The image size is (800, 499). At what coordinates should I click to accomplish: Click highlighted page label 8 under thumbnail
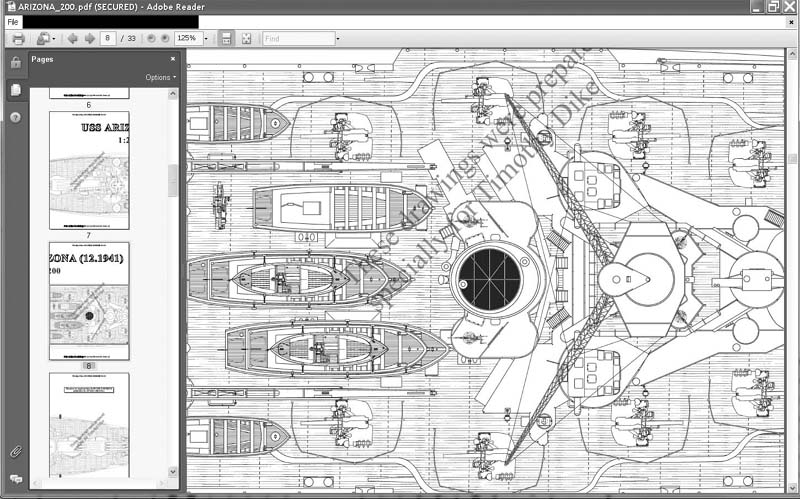(x=88, y=366)
